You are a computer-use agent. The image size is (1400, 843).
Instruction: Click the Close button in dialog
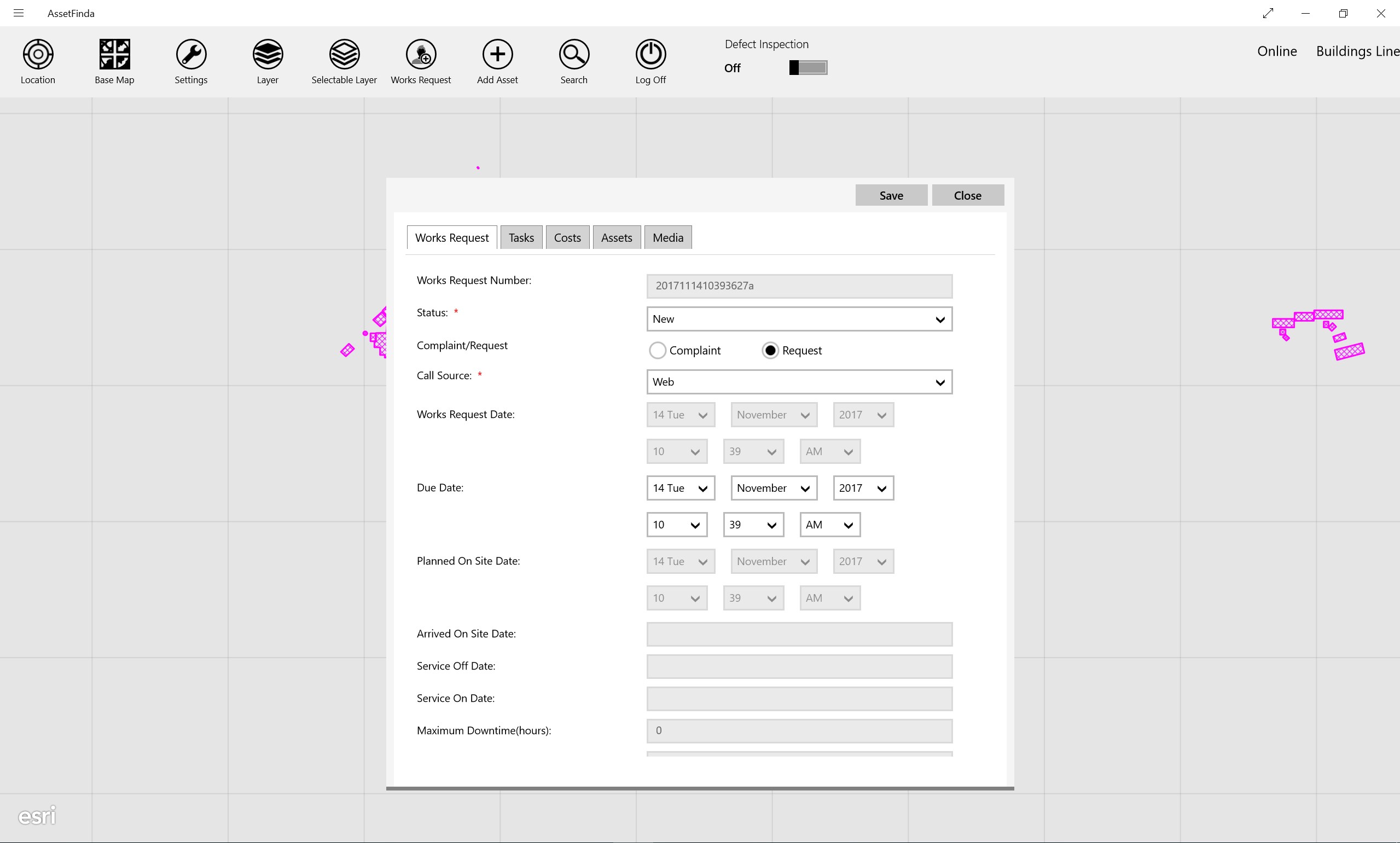967,195
